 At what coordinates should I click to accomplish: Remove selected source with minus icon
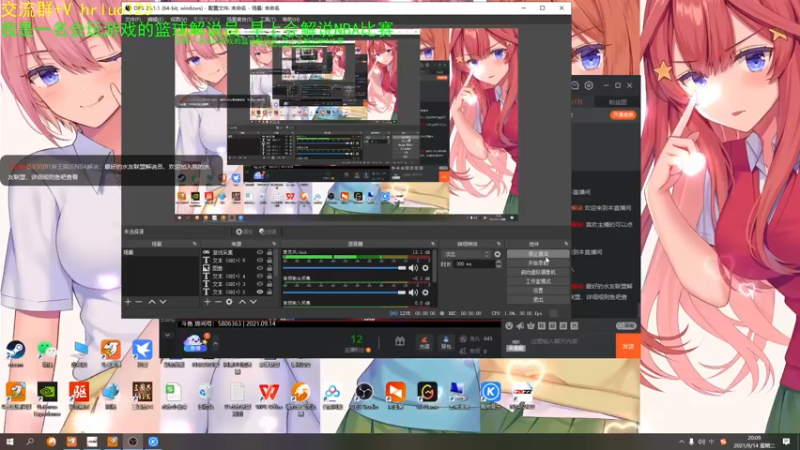coord(218,302)
